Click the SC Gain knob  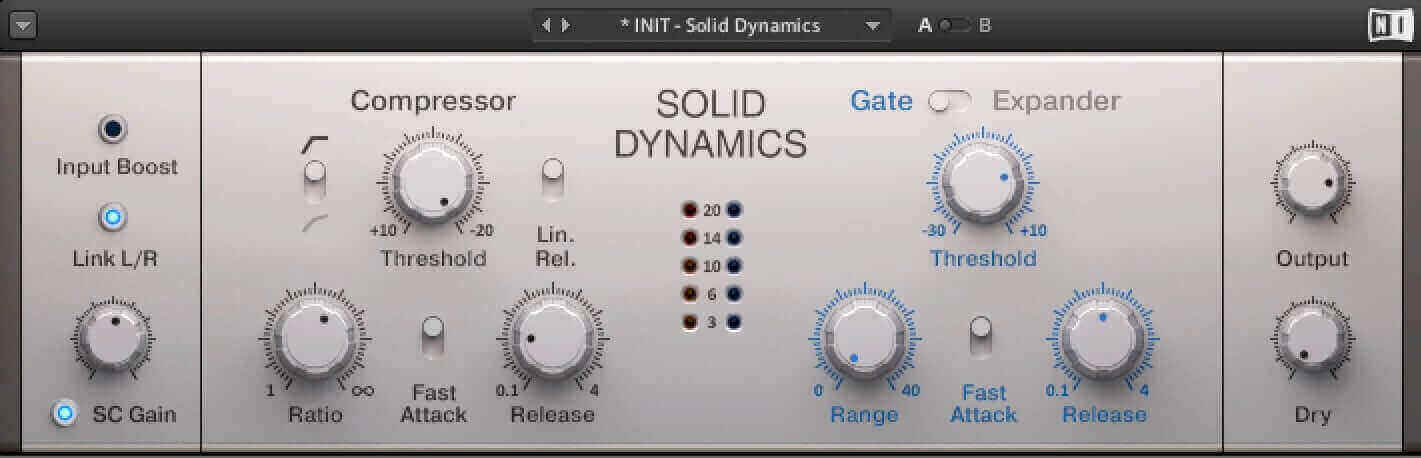click(113, 337)
